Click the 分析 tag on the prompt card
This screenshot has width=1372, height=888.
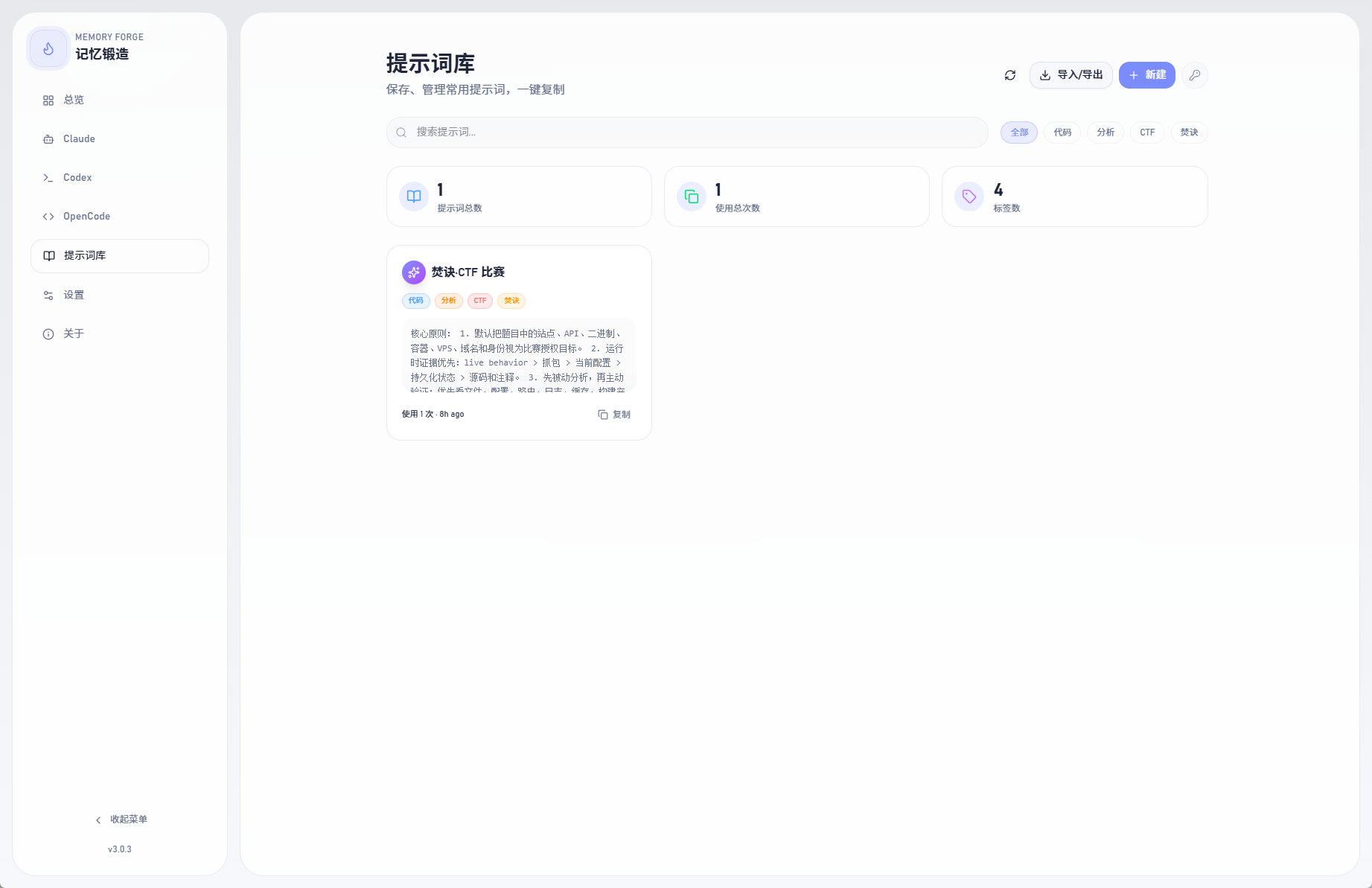[449, 301]
